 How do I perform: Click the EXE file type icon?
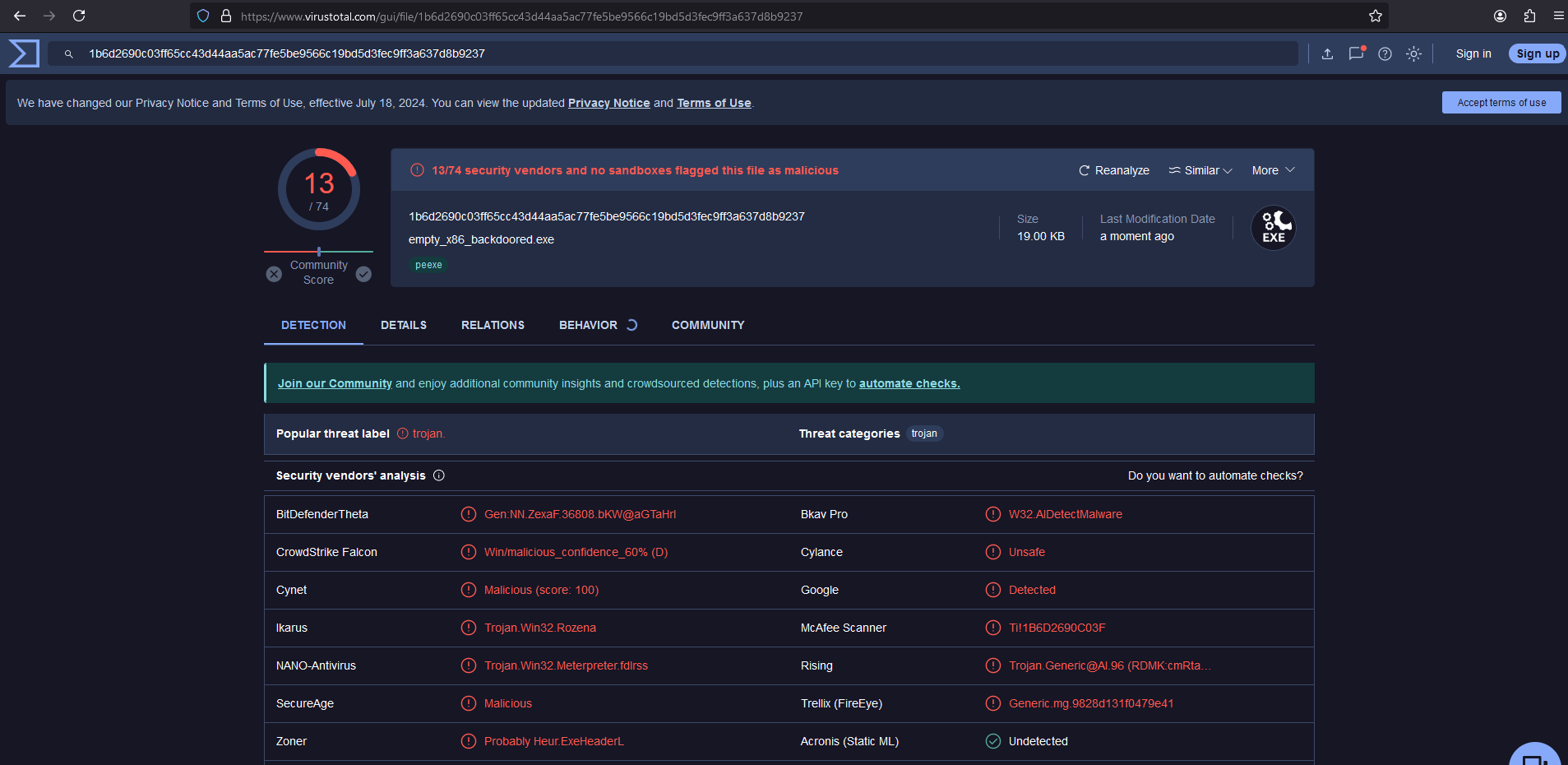[x=1274, y=228]
